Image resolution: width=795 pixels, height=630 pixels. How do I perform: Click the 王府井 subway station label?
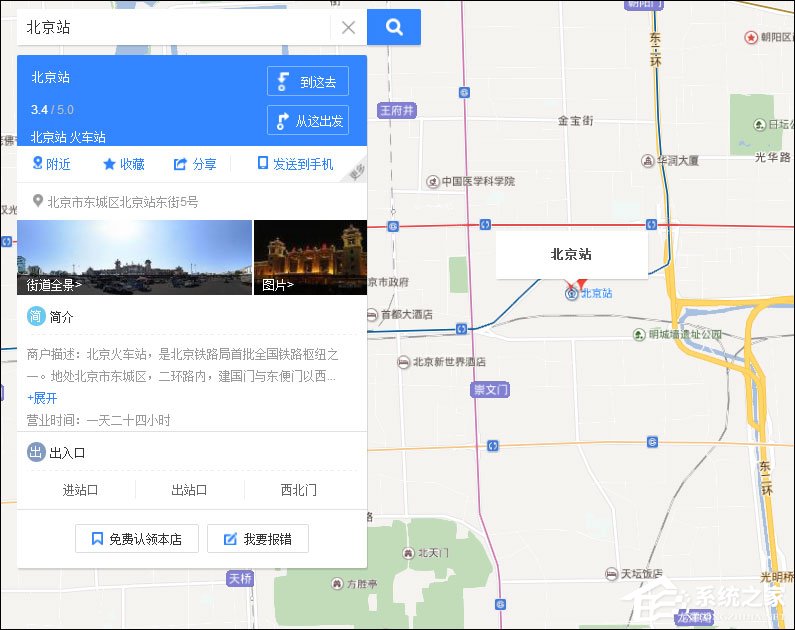point(397,110)
